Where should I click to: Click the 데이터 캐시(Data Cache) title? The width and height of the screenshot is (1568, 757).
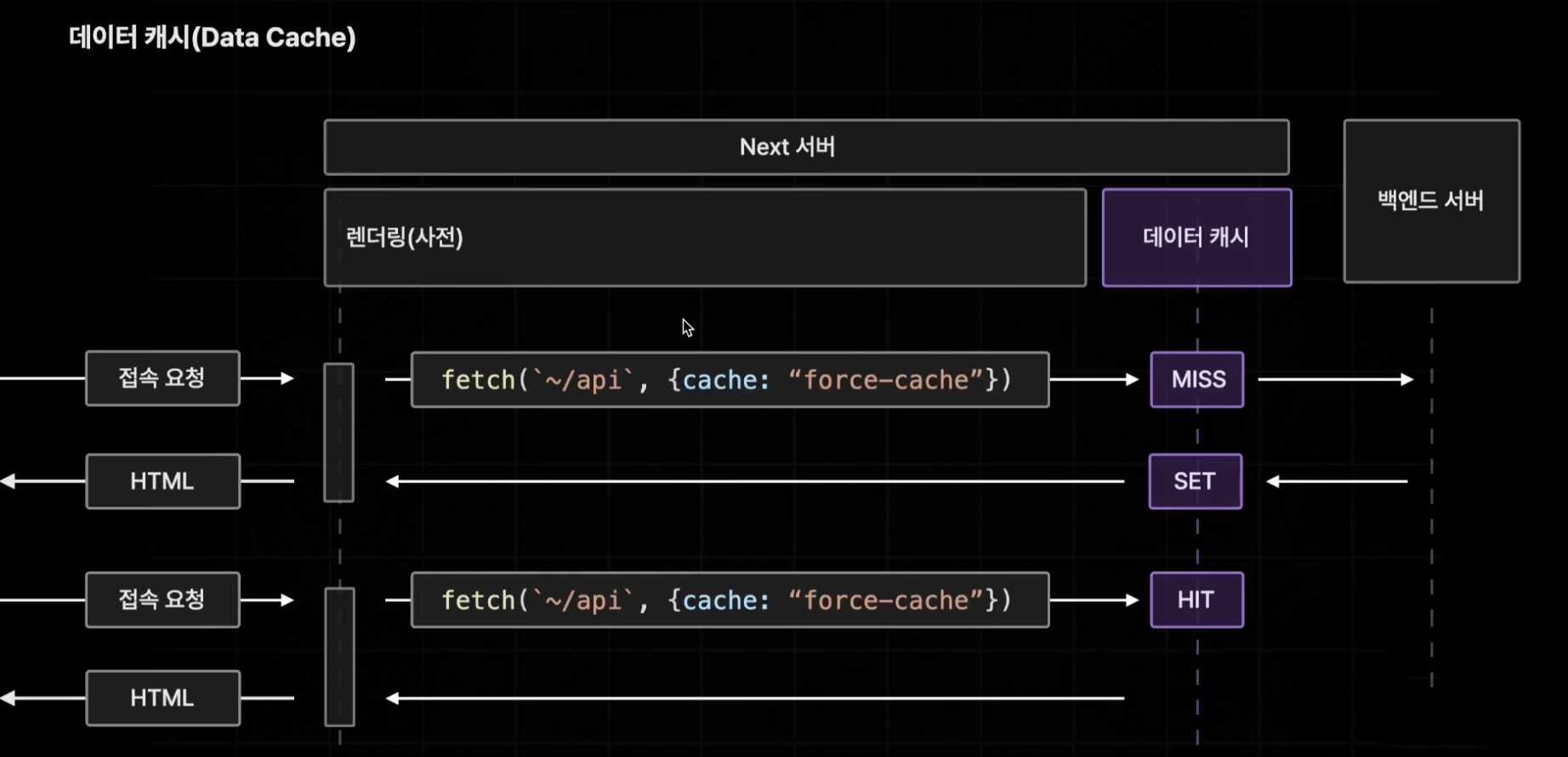point(213,37)
